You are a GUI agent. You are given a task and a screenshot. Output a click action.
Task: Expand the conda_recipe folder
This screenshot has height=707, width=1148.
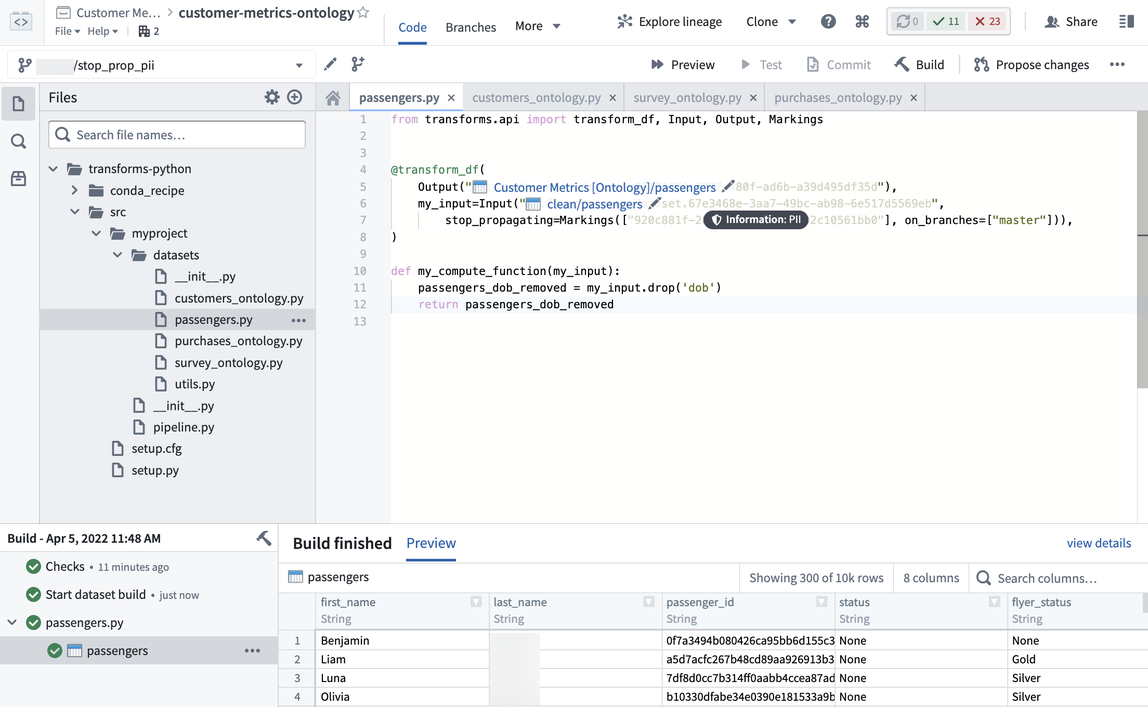pos(75,190)
